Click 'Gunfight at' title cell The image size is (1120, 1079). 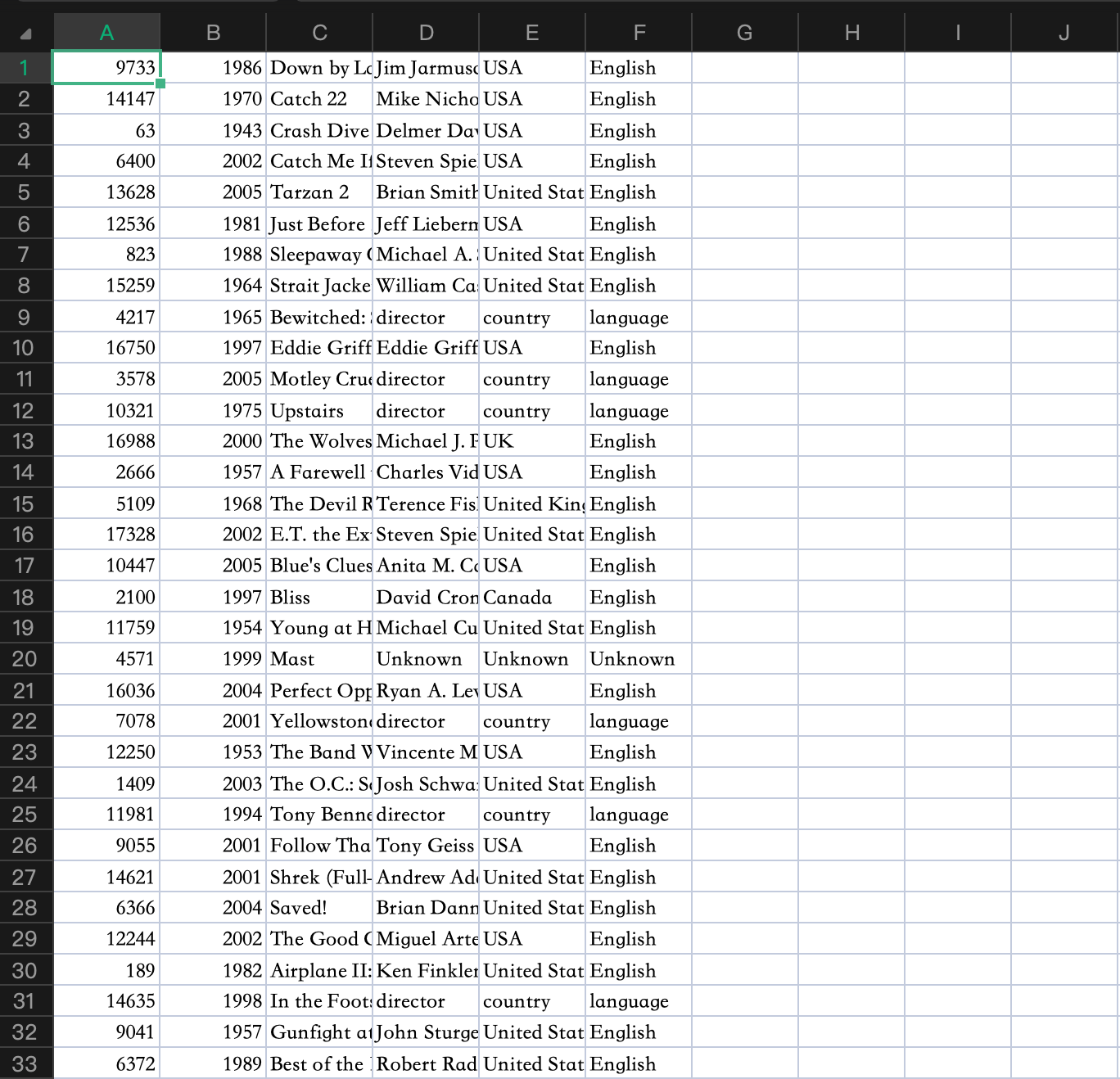[319, 1032]
